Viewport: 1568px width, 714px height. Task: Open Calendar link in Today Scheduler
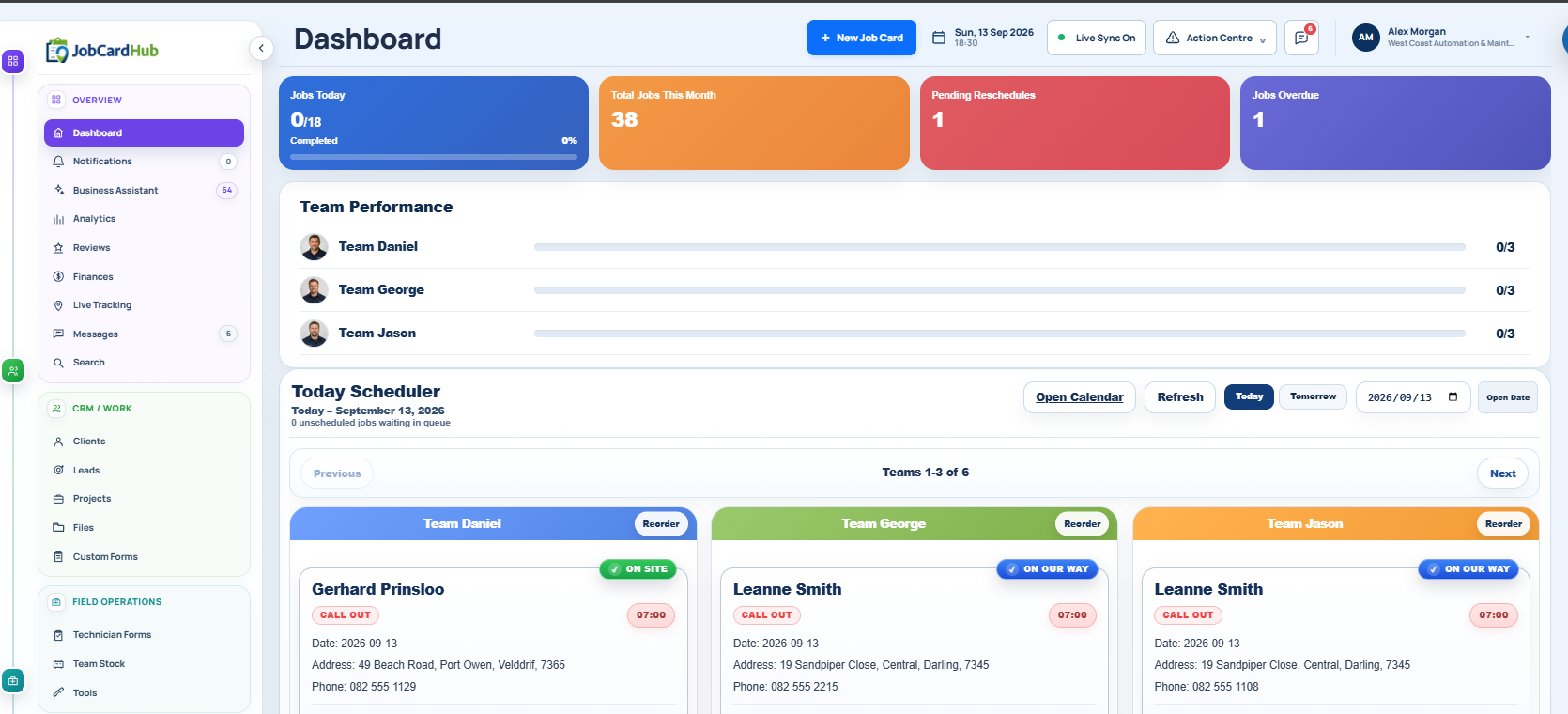click(x=1080, y=397)
